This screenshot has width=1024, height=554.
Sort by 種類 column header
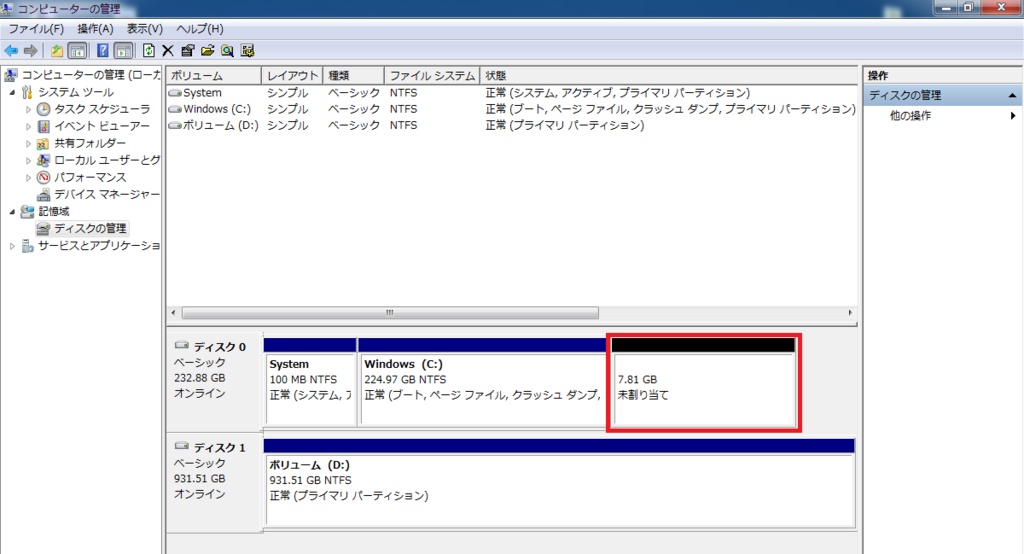(x=353, y=76)
